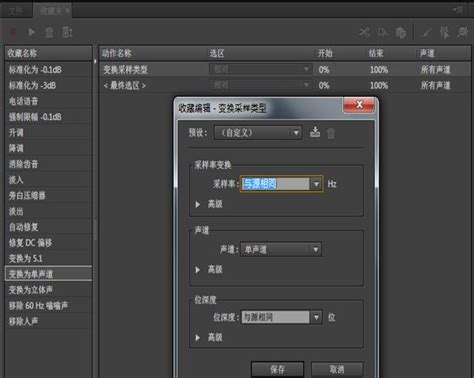Screen dimensions: 474x378
Task: Click the play favorite button
Action: (31, 32)
